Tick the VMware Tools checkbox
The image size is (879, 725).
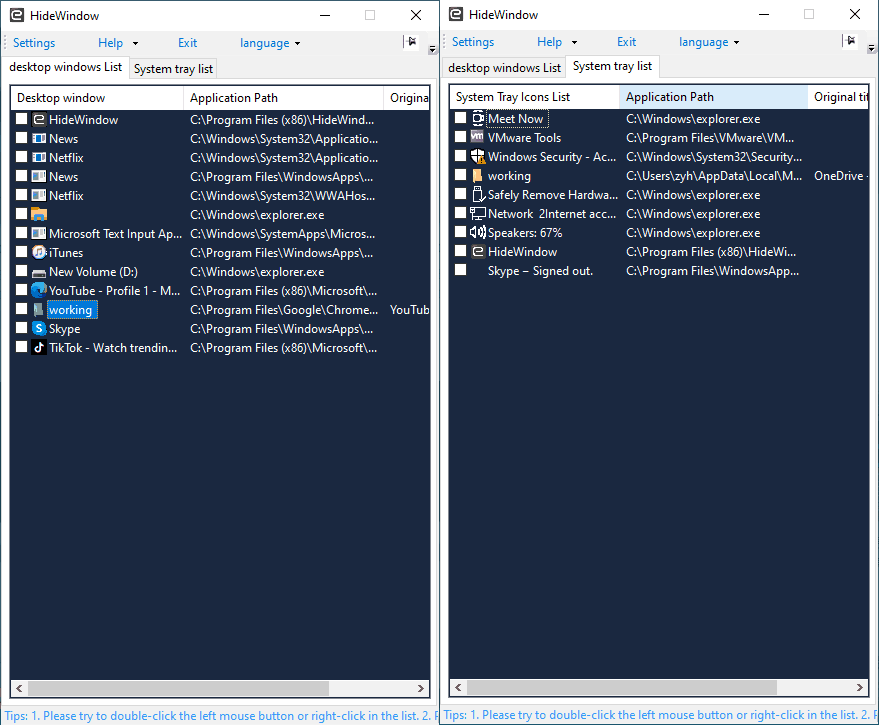(460, 136)
